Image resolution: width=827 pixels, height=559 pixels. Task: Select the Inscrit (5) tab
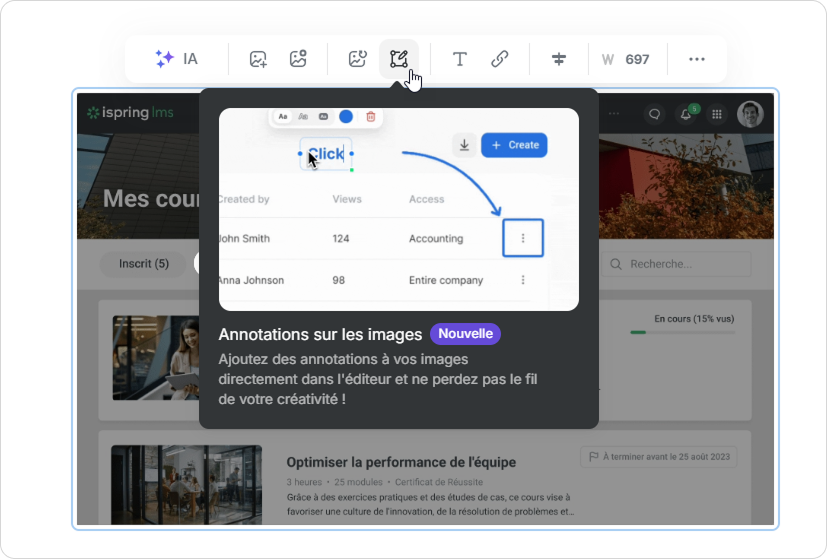[x=144, y=264]
